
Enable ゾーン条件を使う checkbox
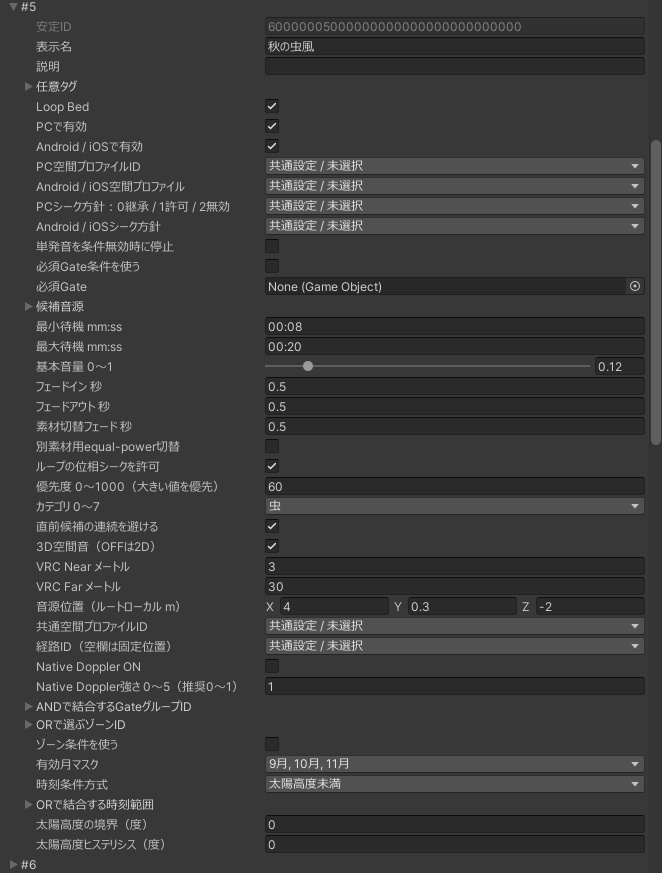(272, 744)
